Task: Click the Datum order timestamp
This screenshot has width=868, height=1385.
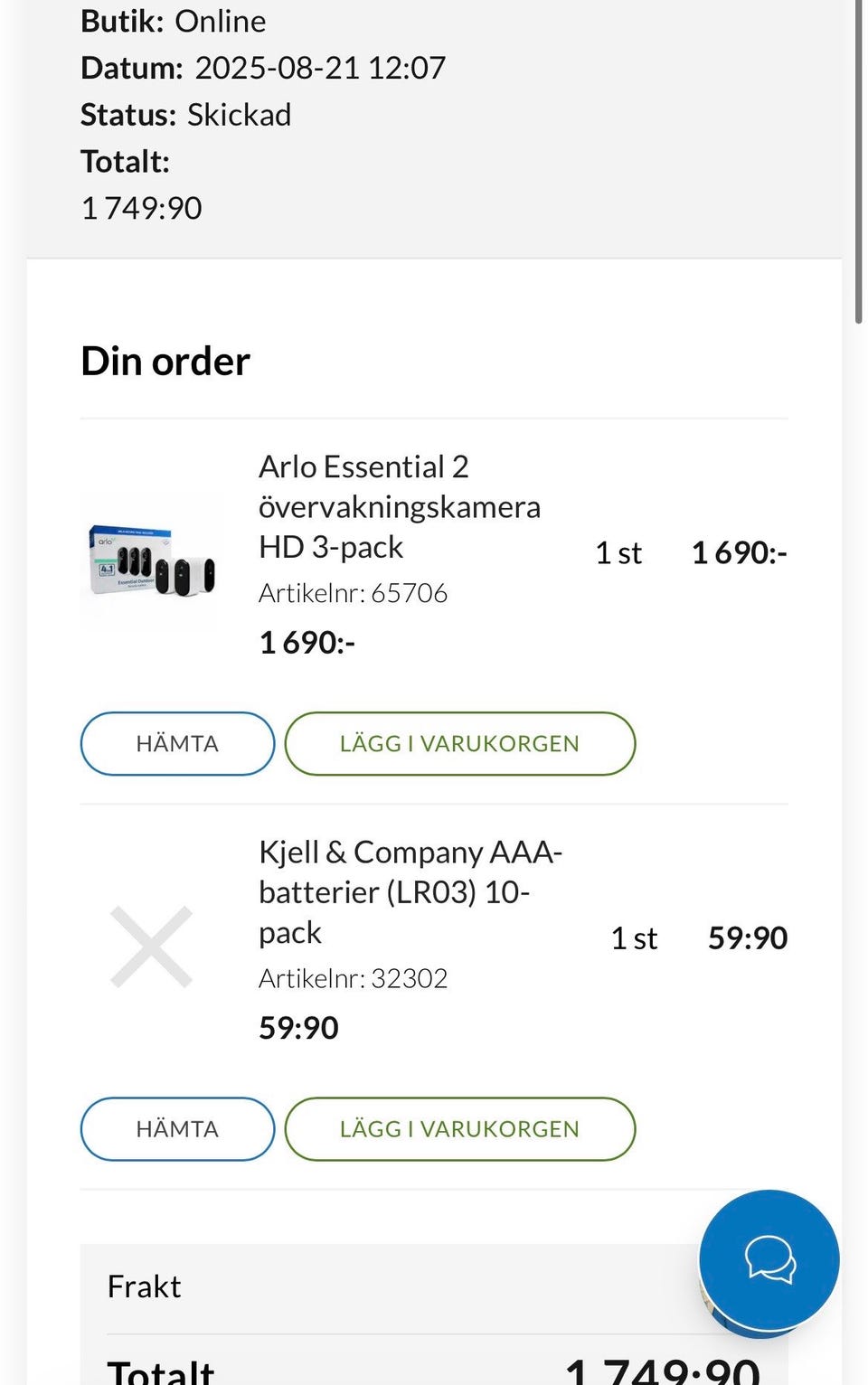Action: [x=263, y=68]
